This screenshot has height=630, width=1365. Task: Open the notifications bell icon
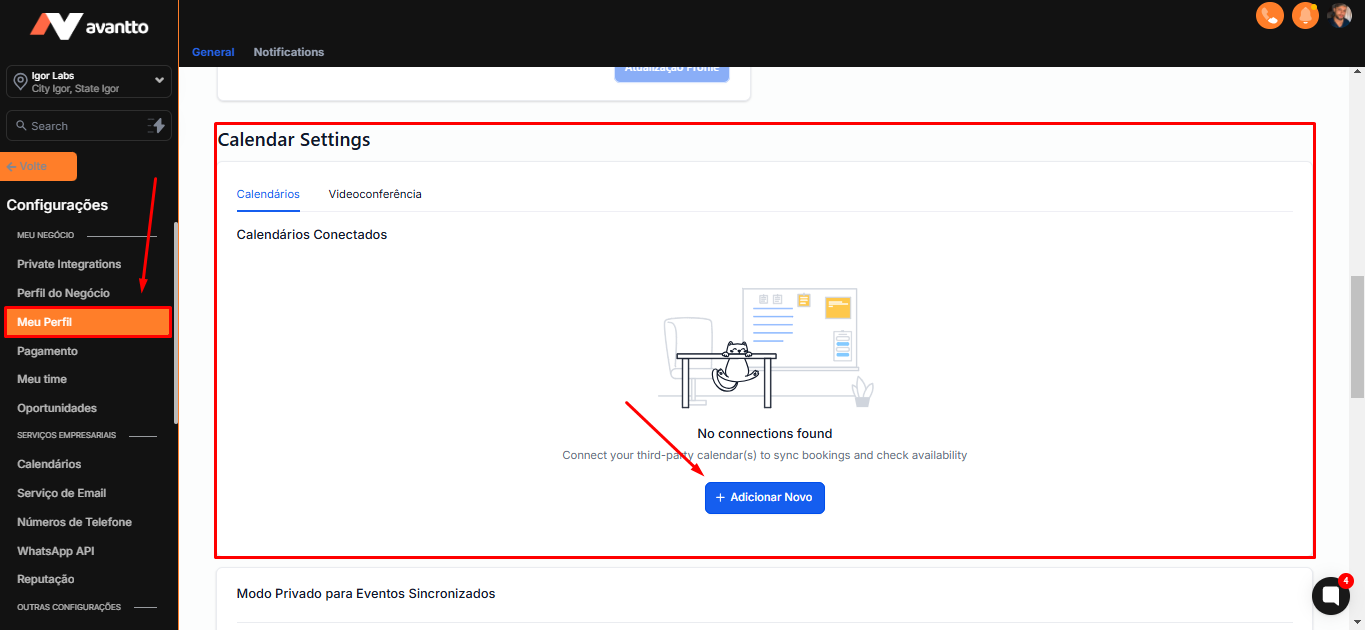tap(1305, 15)
